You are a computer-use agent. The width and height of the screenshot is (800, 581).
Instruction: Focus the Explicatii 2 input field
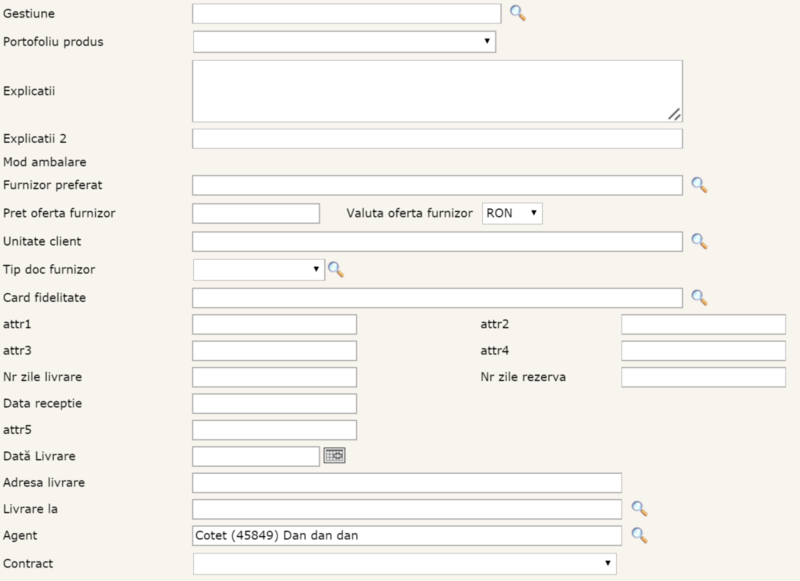(x=437, y=139)
